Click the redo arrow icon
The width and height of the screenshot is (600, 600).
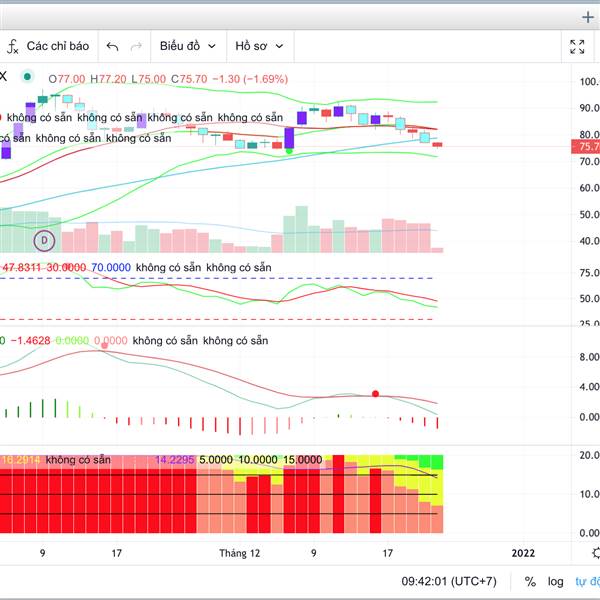(x=136, y=46)
